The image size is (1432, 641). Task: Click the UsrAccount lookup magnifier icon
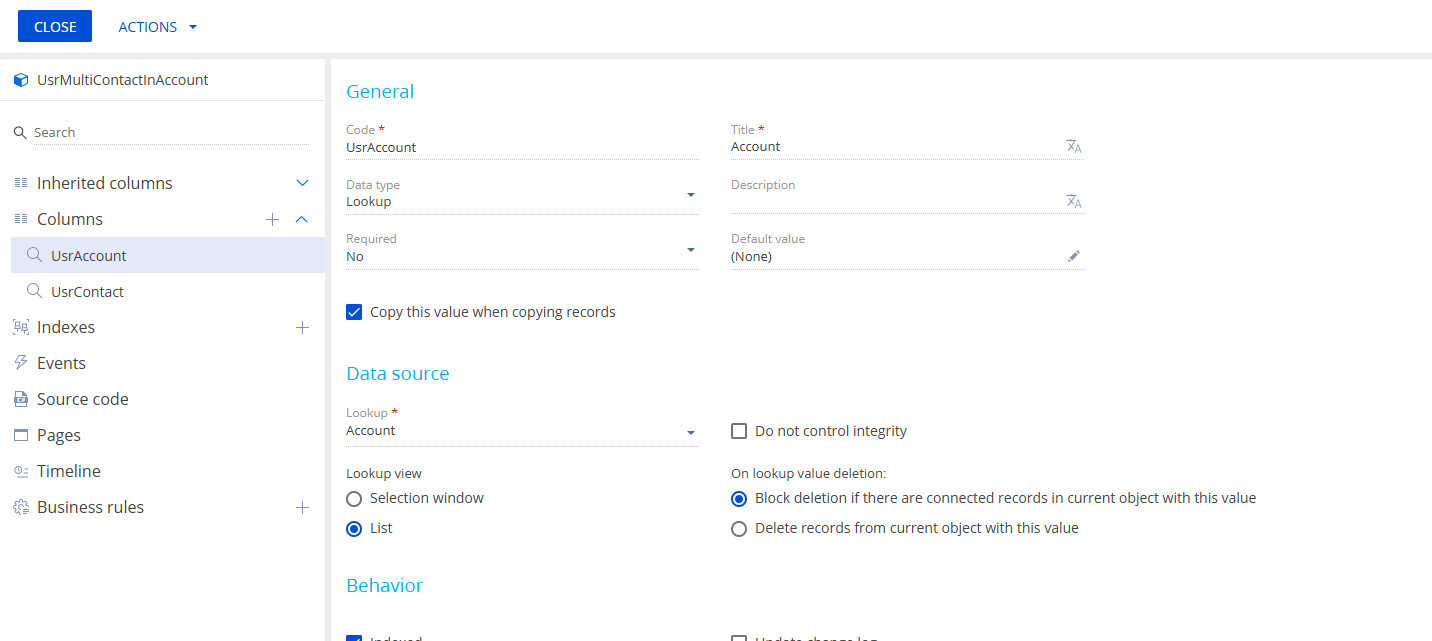pyautogui.click(x=35, y=255)
